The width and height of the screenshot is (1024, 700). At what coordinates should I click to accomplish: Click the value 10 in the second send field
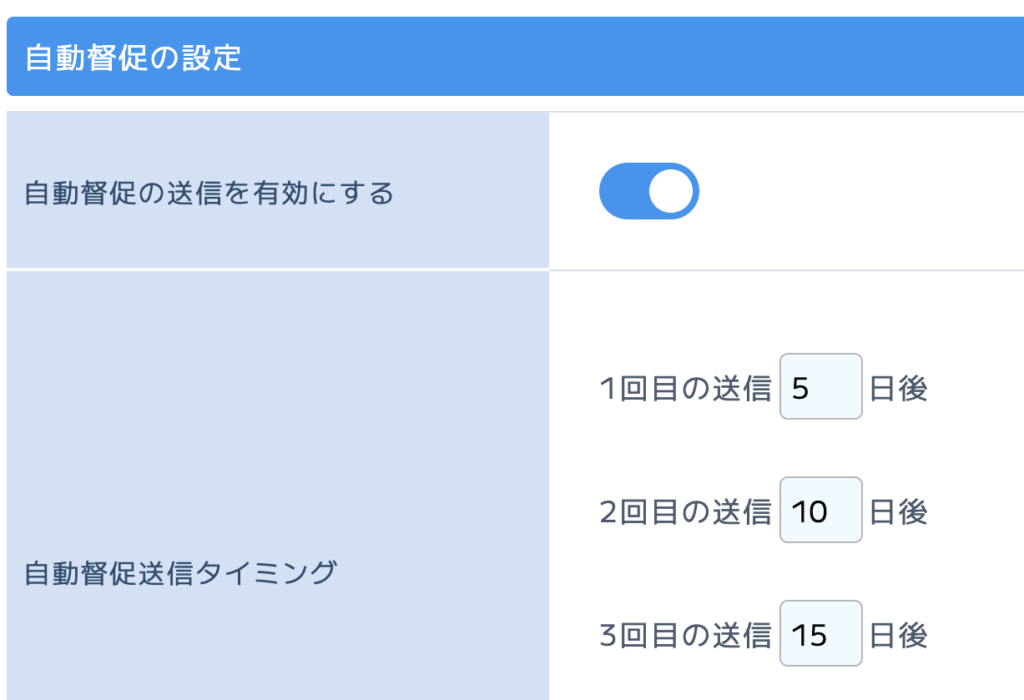[808, 512]
